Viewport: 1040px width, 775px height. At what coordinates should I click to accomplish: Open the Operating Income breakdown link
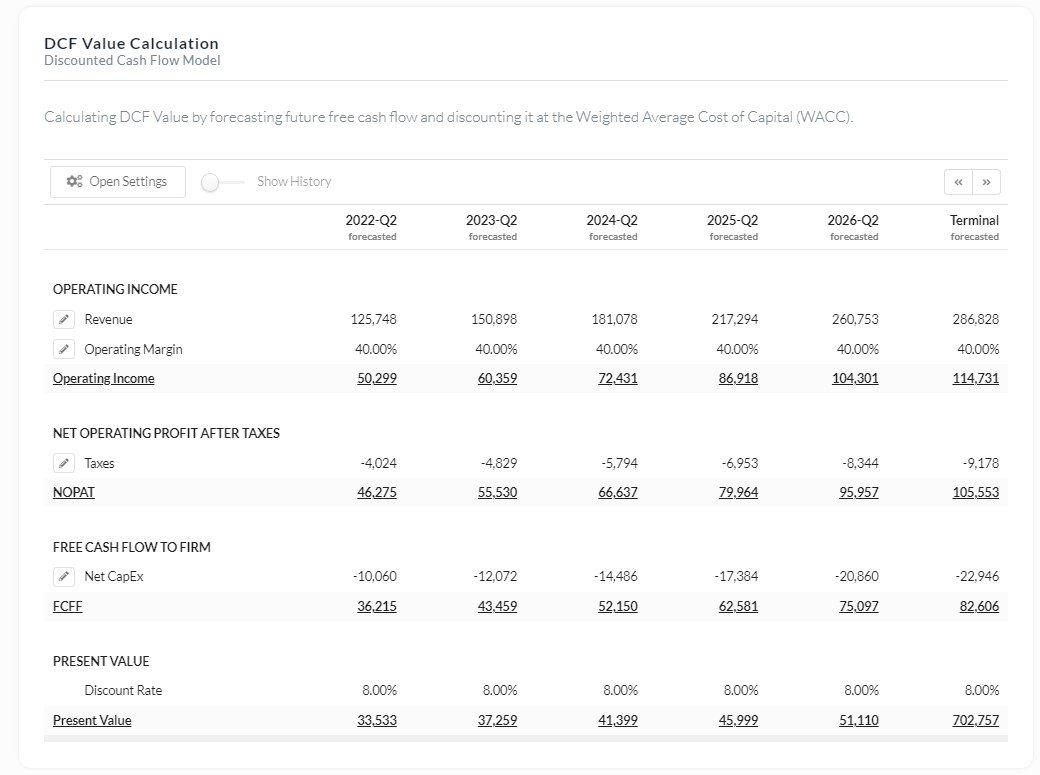(103, 378)
